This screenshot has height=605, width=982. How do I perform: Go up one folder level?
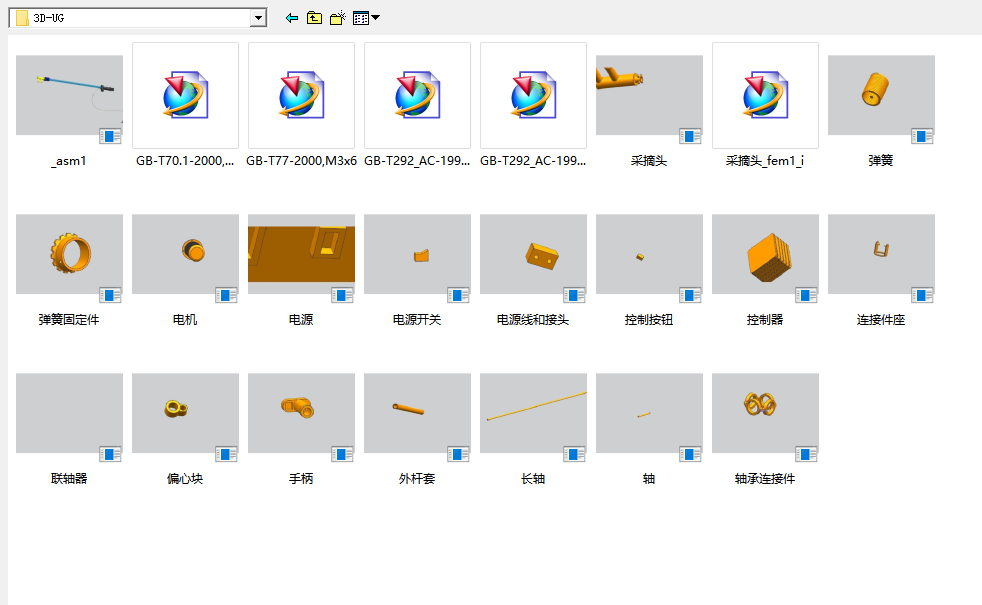click(x=314, y=18)
